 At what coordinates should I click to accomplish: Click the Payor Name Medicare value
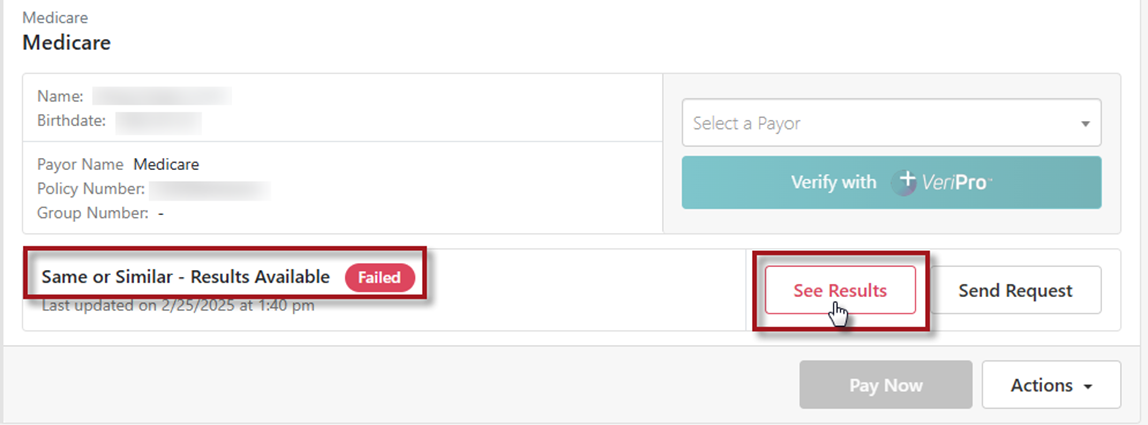pos(166,164)
